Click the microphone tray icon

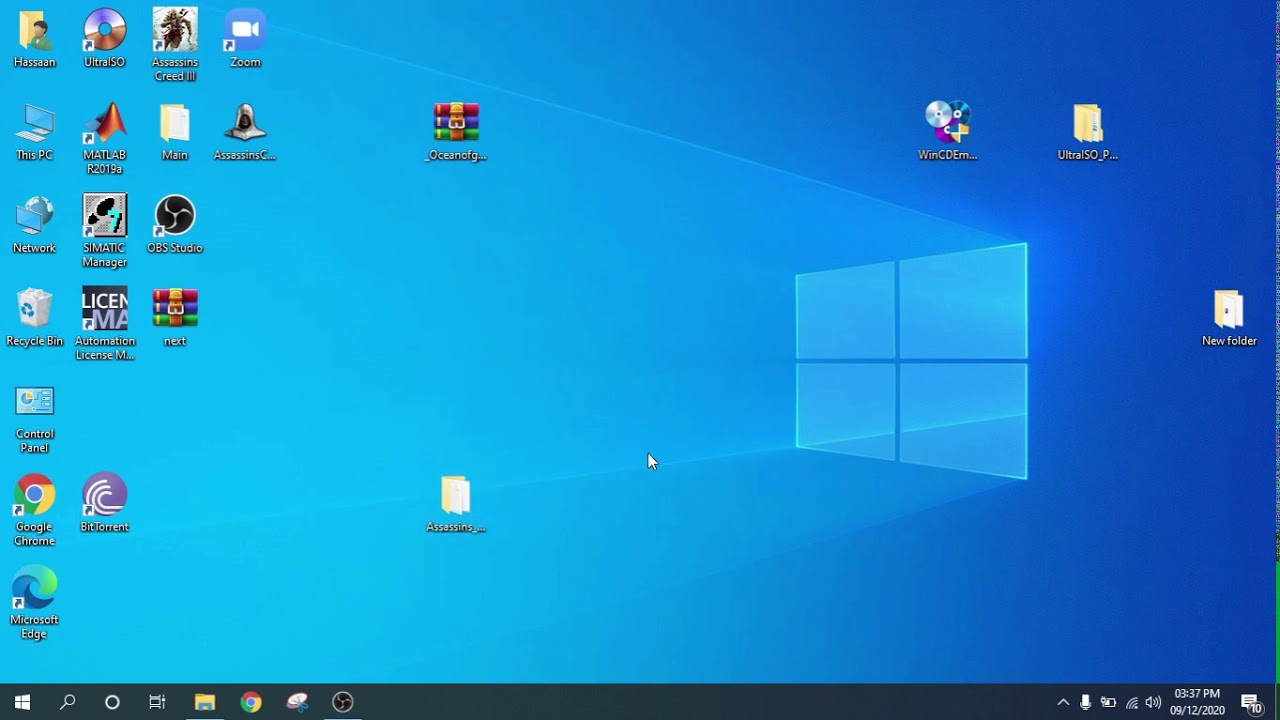[1085, 702]
